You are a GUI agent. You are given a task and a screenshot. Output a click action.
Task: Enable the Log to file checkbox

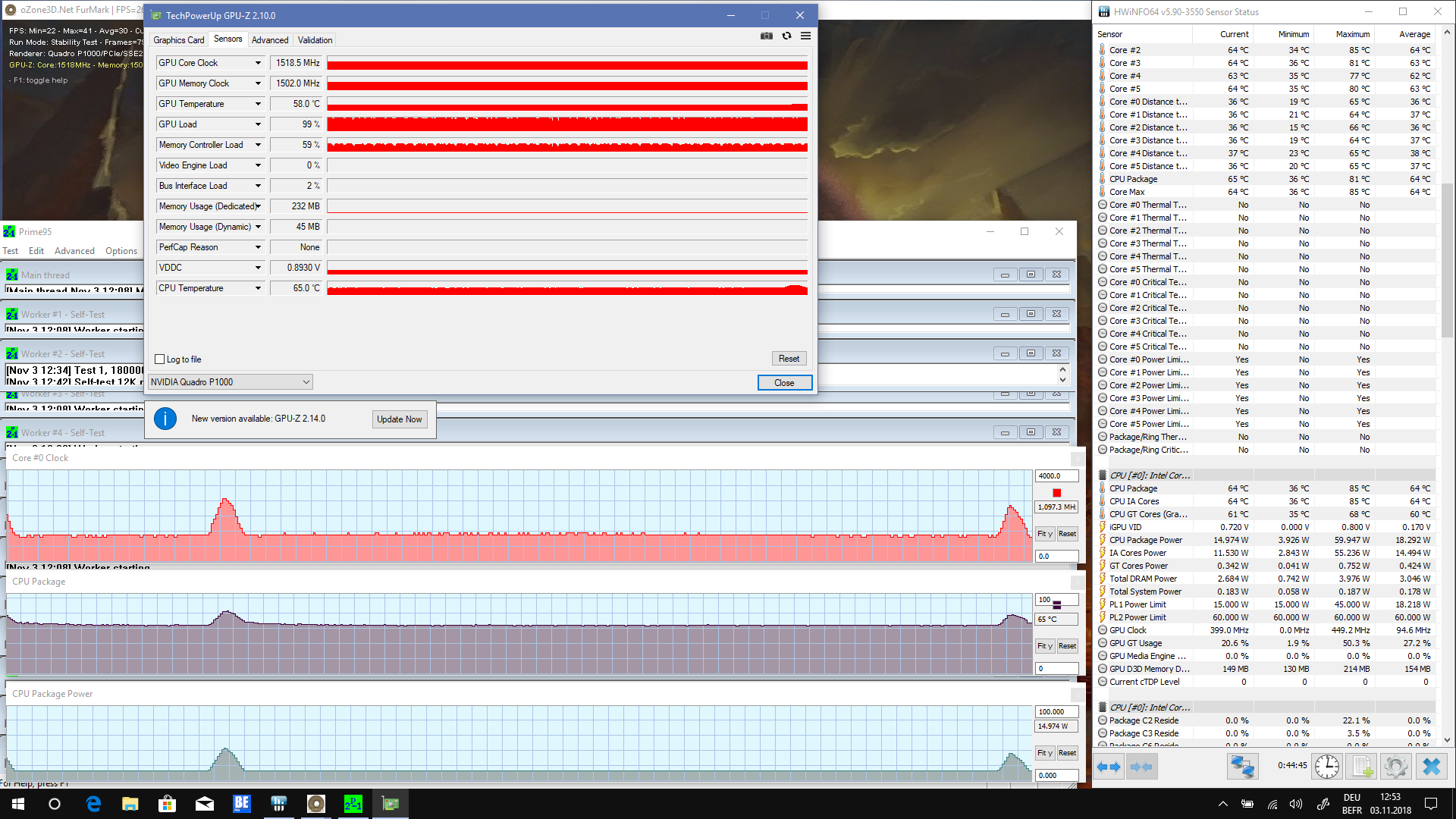[160, 359]
